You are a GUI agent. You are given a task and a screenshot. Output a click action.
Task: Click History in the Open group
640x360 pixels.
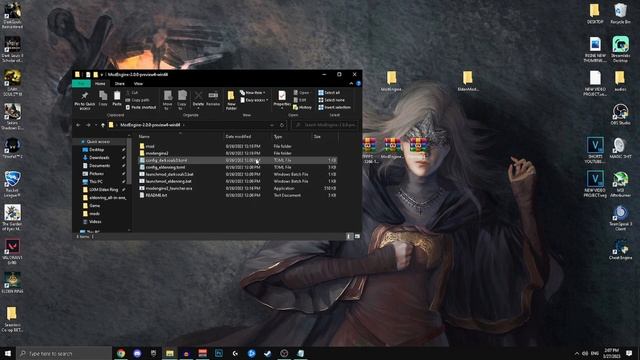click(x=302, y=107)
